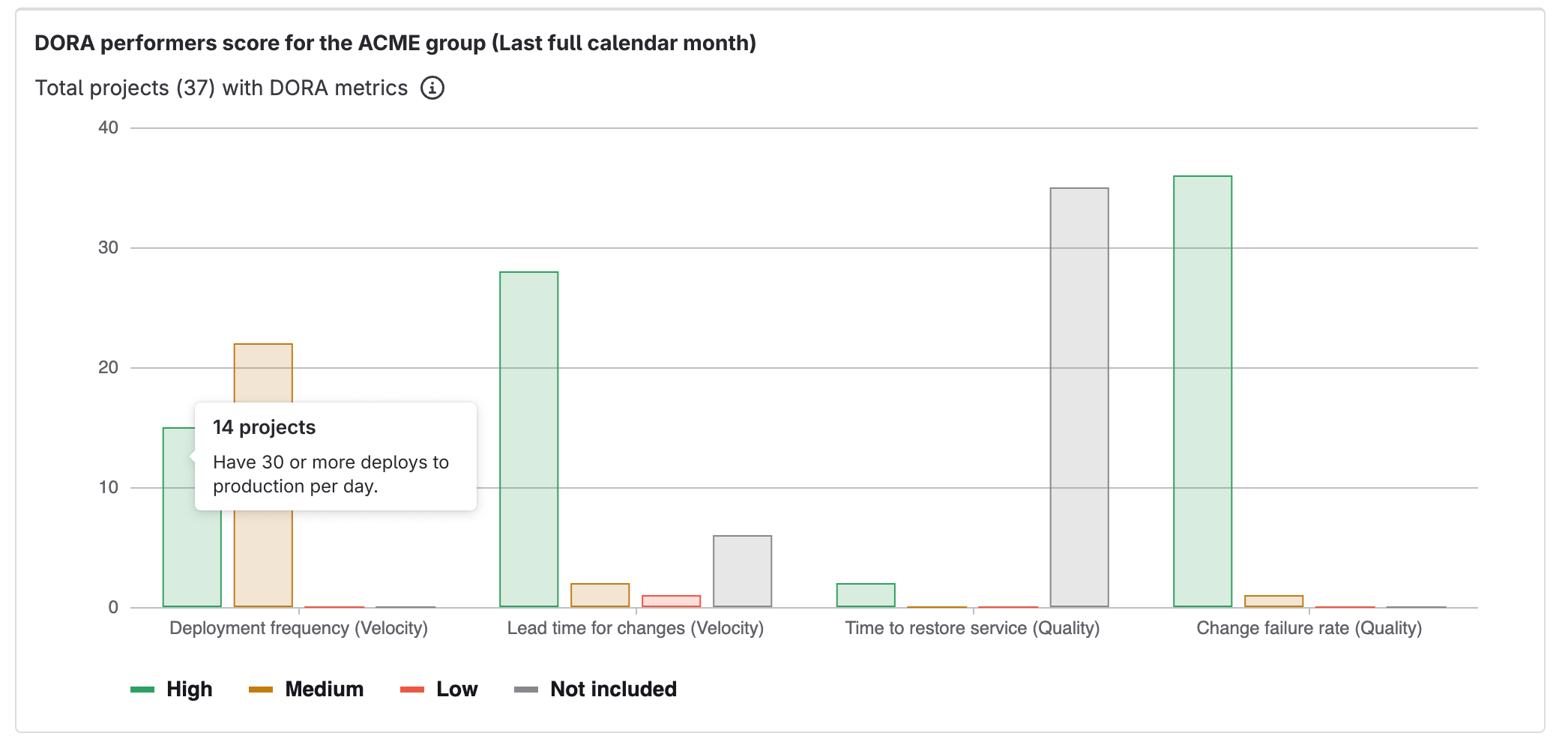Click the Change failure rate (Quality) axis label
The height and width of the screenshot is (739, 1568).
click(x=1309, y=628)
